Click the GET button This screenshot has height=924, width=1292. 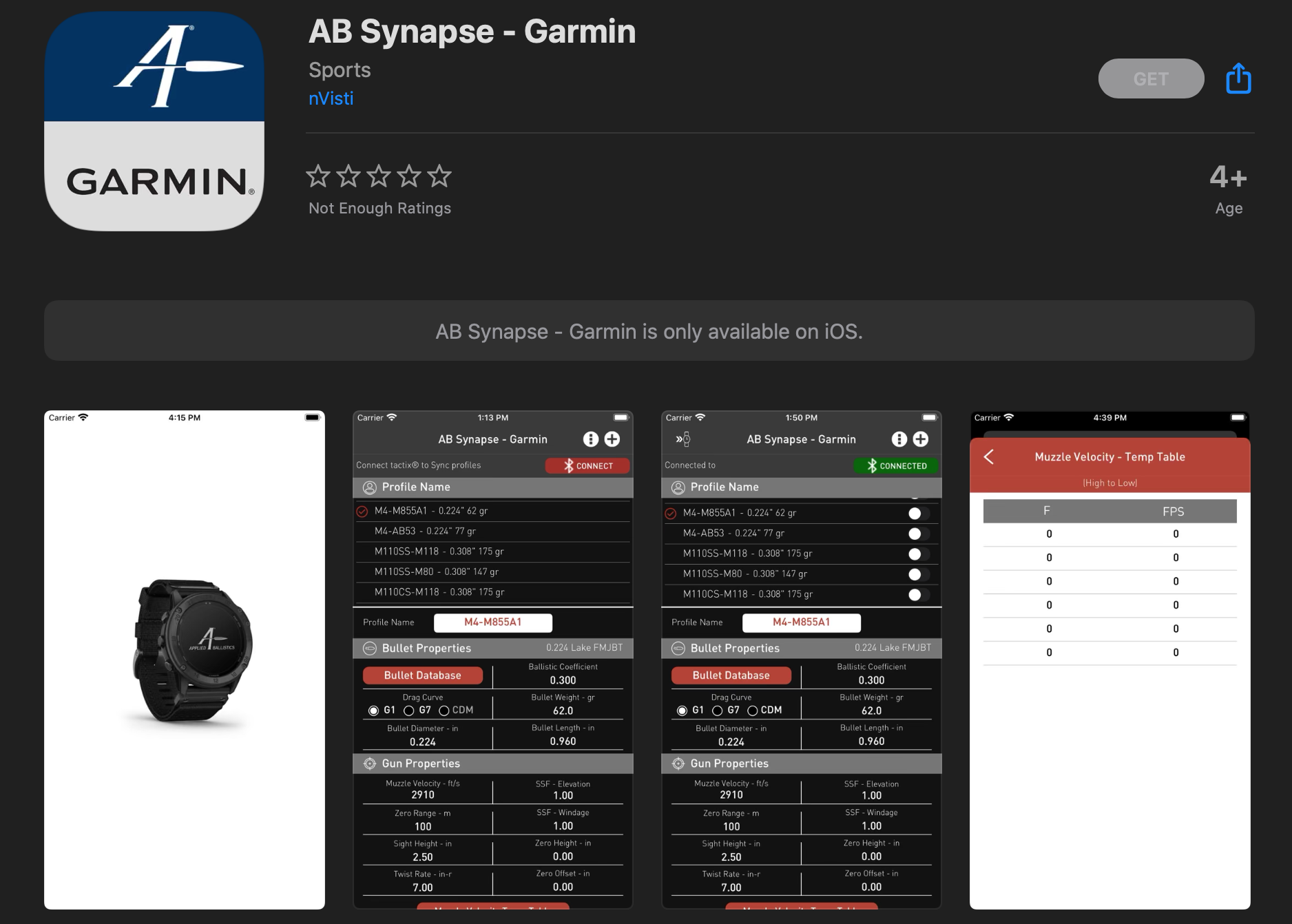1151,78
